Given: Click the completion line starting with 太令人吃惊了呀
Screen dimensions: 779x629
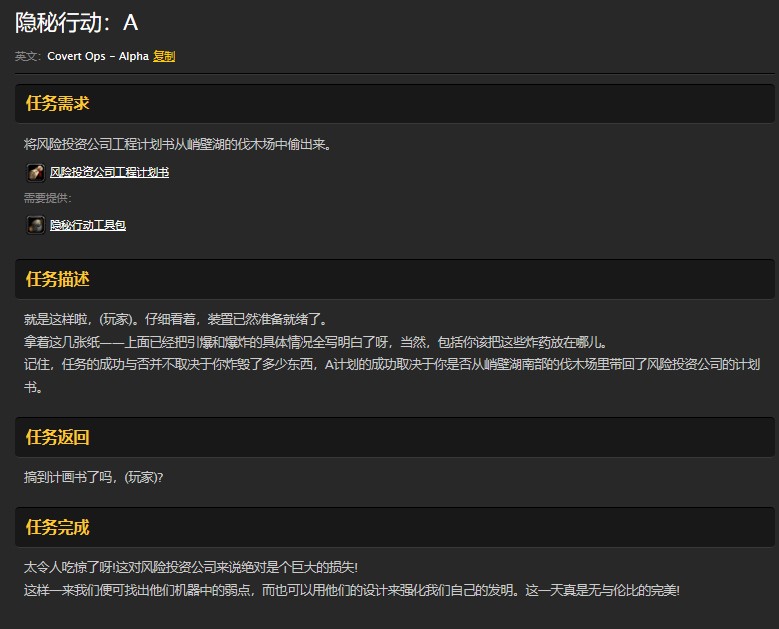Looking at the screenshot, I should [x=190, y=568].
